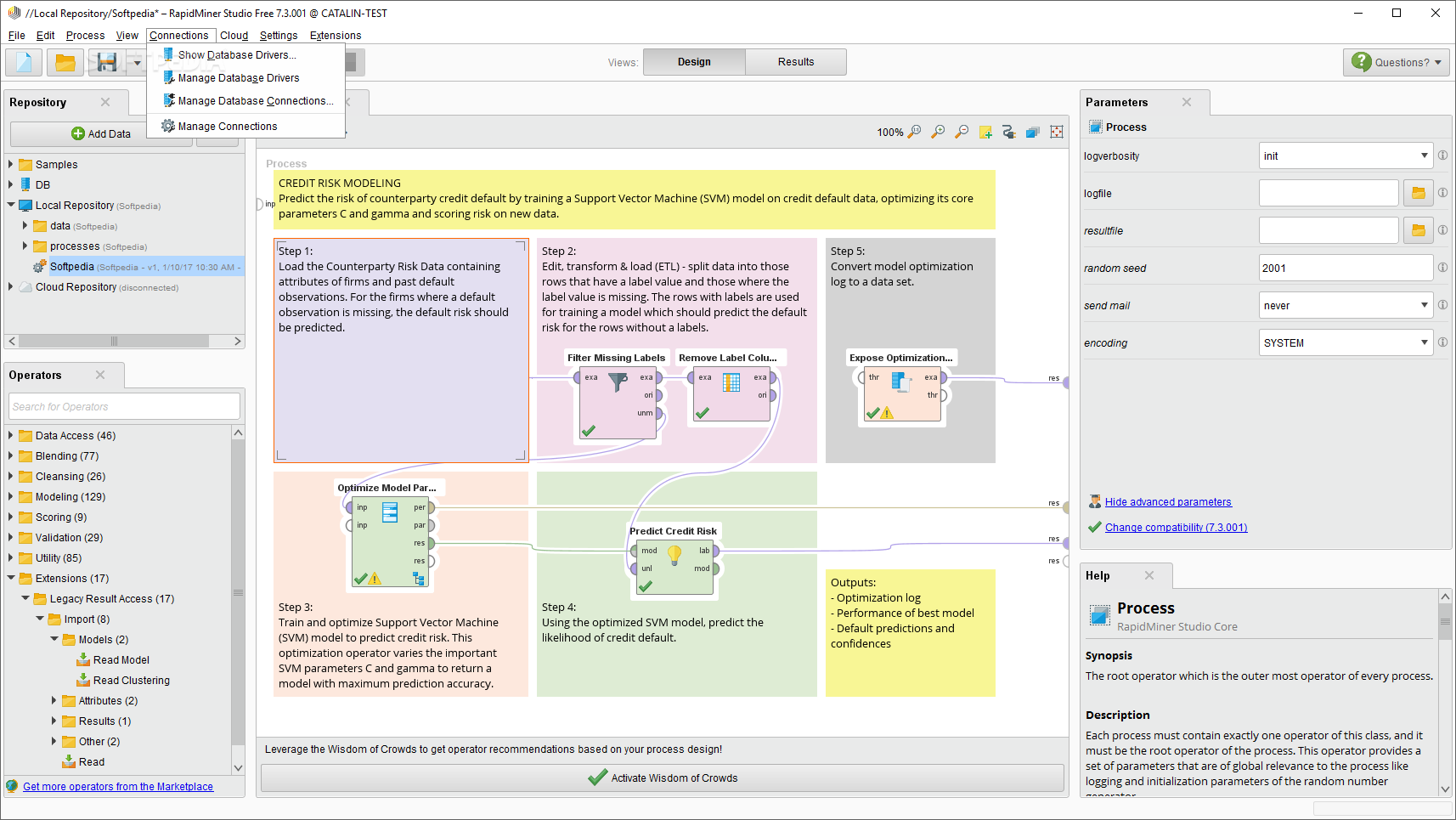Open subprocess icon on Optimize Model operator

[x=419, y=579]
